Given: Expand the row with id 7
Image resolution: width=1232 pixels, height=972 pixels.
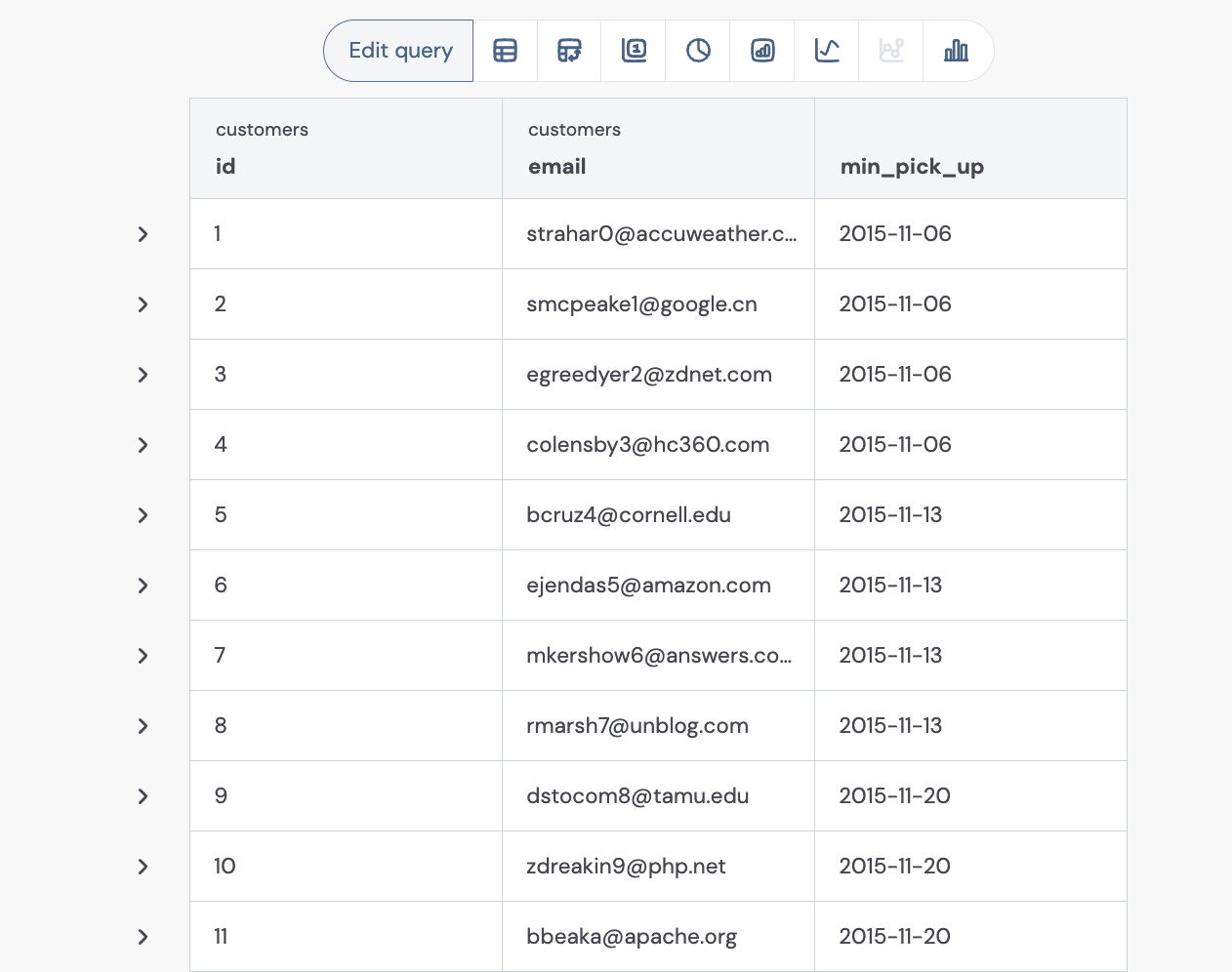Looking at the screenshot, I should [x=144, y=656].
